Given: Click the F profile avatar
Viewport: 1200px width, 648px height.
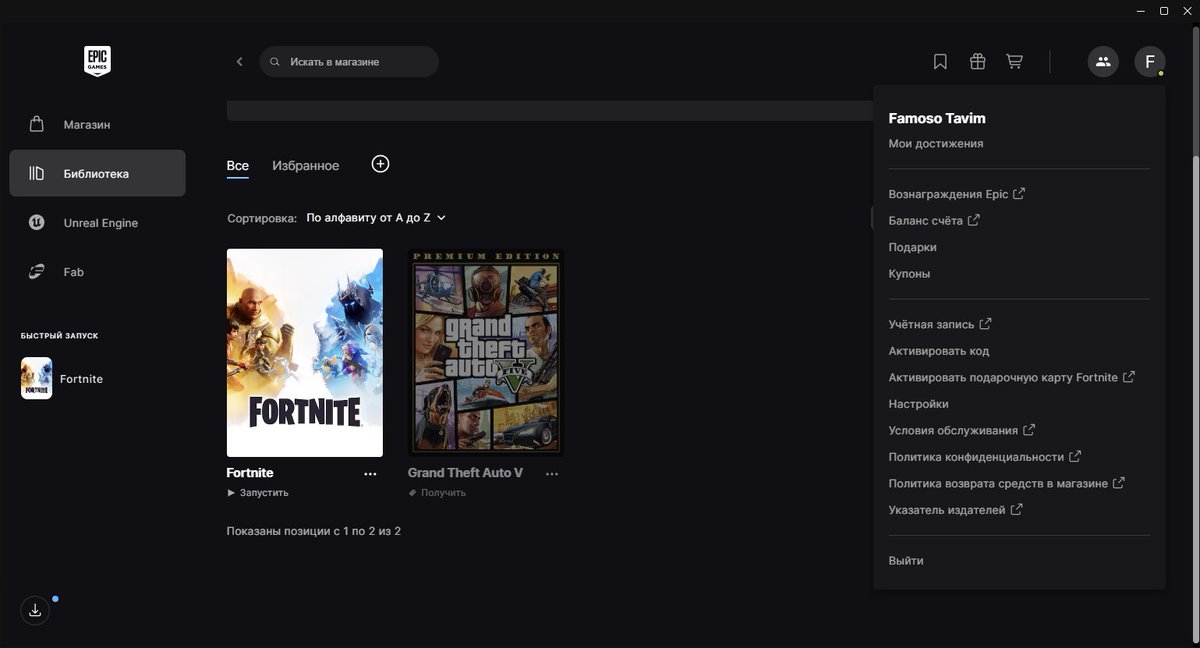Looking at the screenshot, I should click(x=1150, y=62).
